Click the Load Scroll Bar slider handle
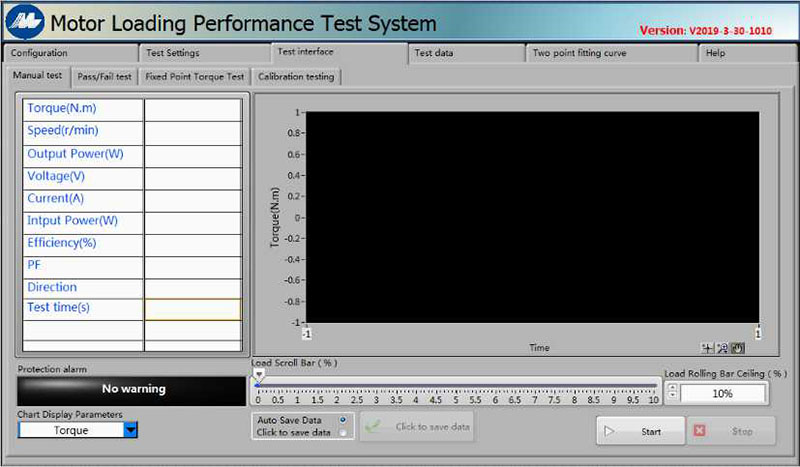 tap(258, 375)
